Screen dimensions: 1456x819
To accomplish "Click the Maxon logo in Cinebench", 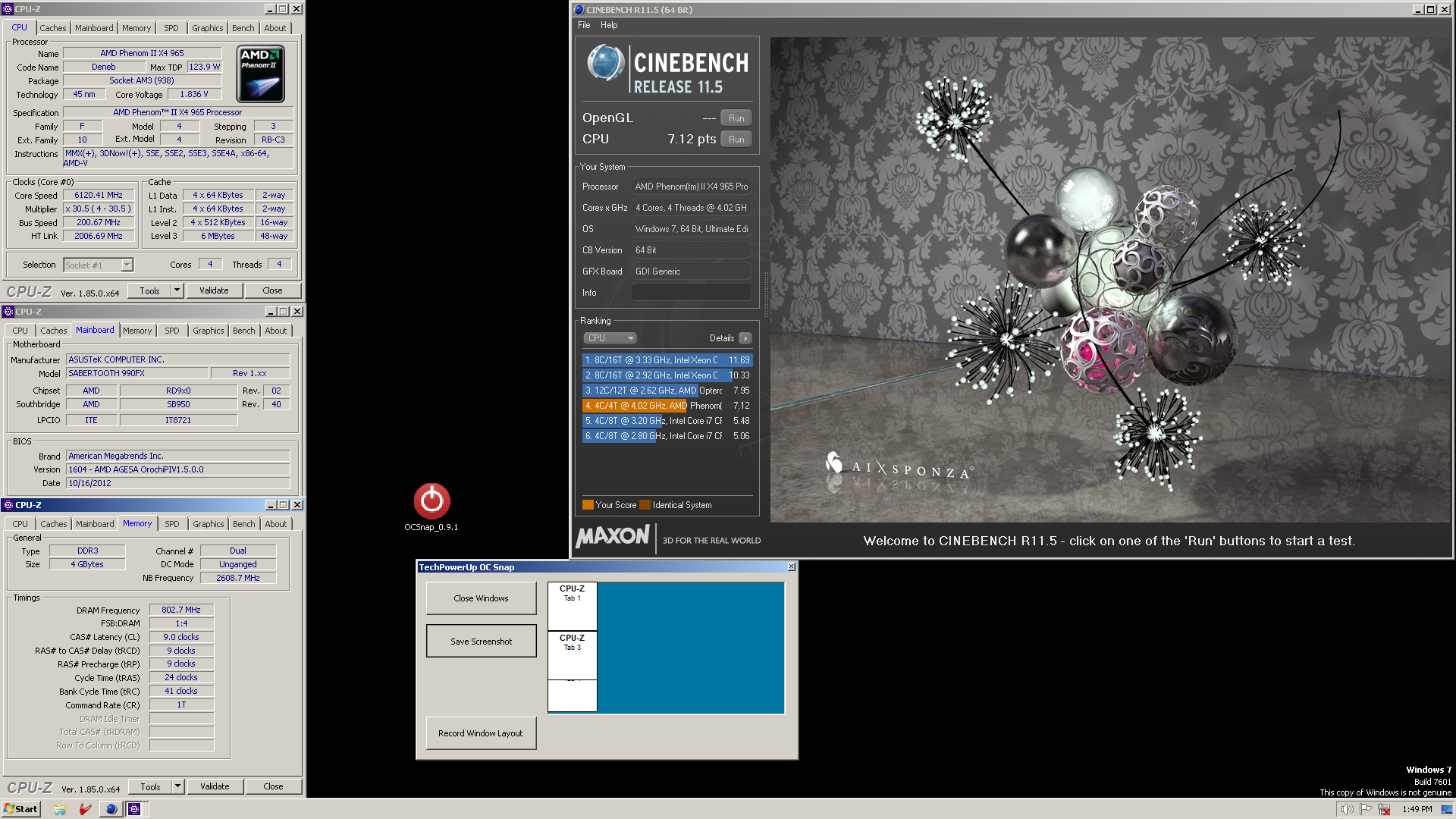I will point(613,537).
